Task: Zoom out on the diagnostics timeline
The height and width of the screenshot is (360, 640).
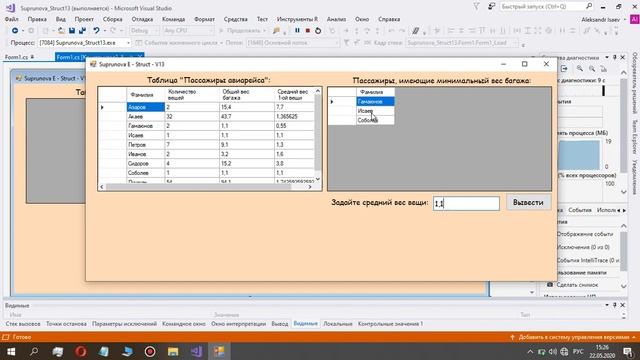Action: [x=592, y=69]
